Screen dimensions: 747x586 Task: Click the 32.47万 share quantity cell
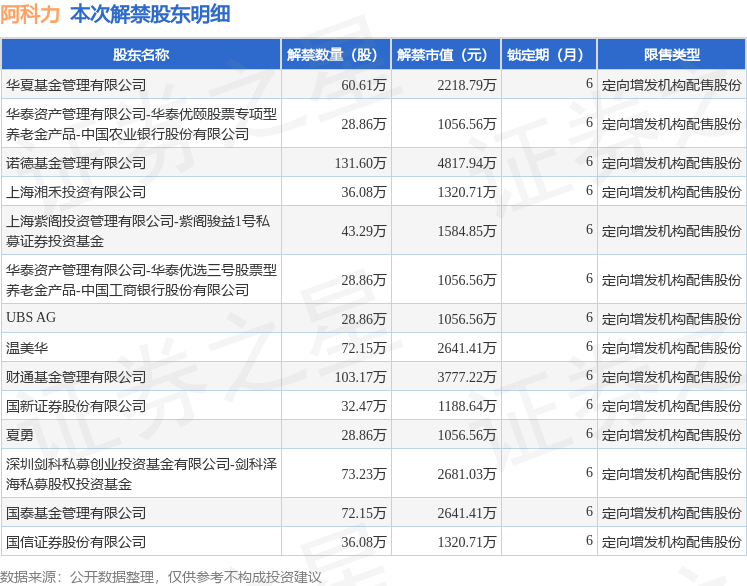click(x=363, y=406)
